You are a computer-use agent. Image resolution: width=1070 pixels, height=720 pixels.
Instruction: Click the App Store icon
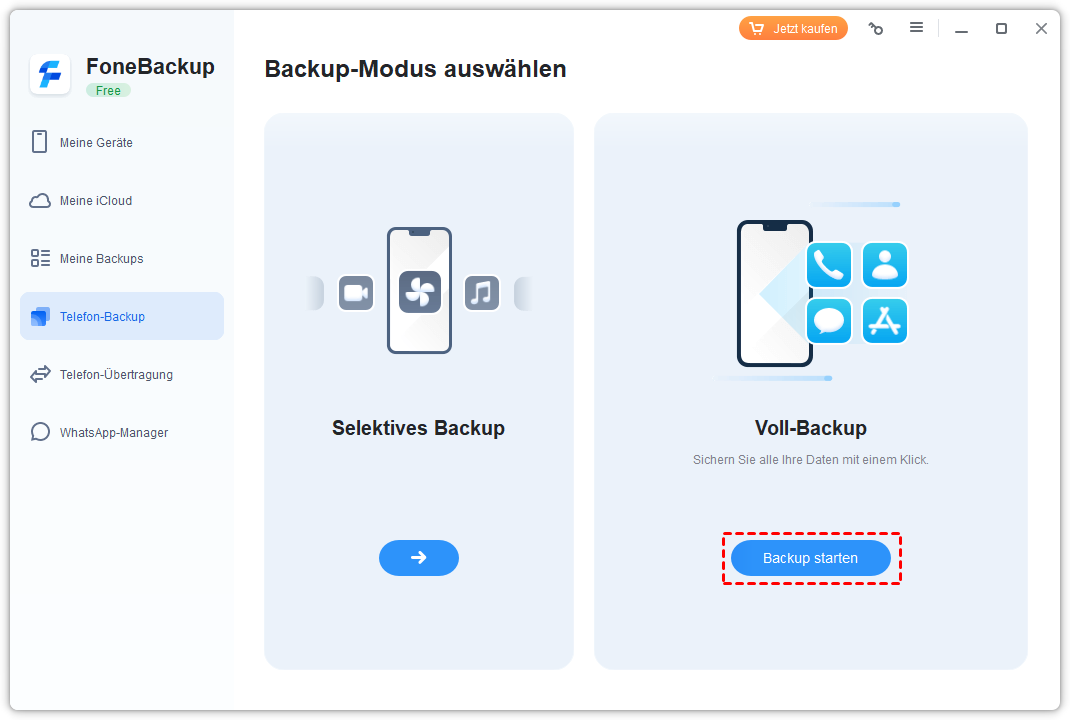pyautogui.click(x=885, y=321)
